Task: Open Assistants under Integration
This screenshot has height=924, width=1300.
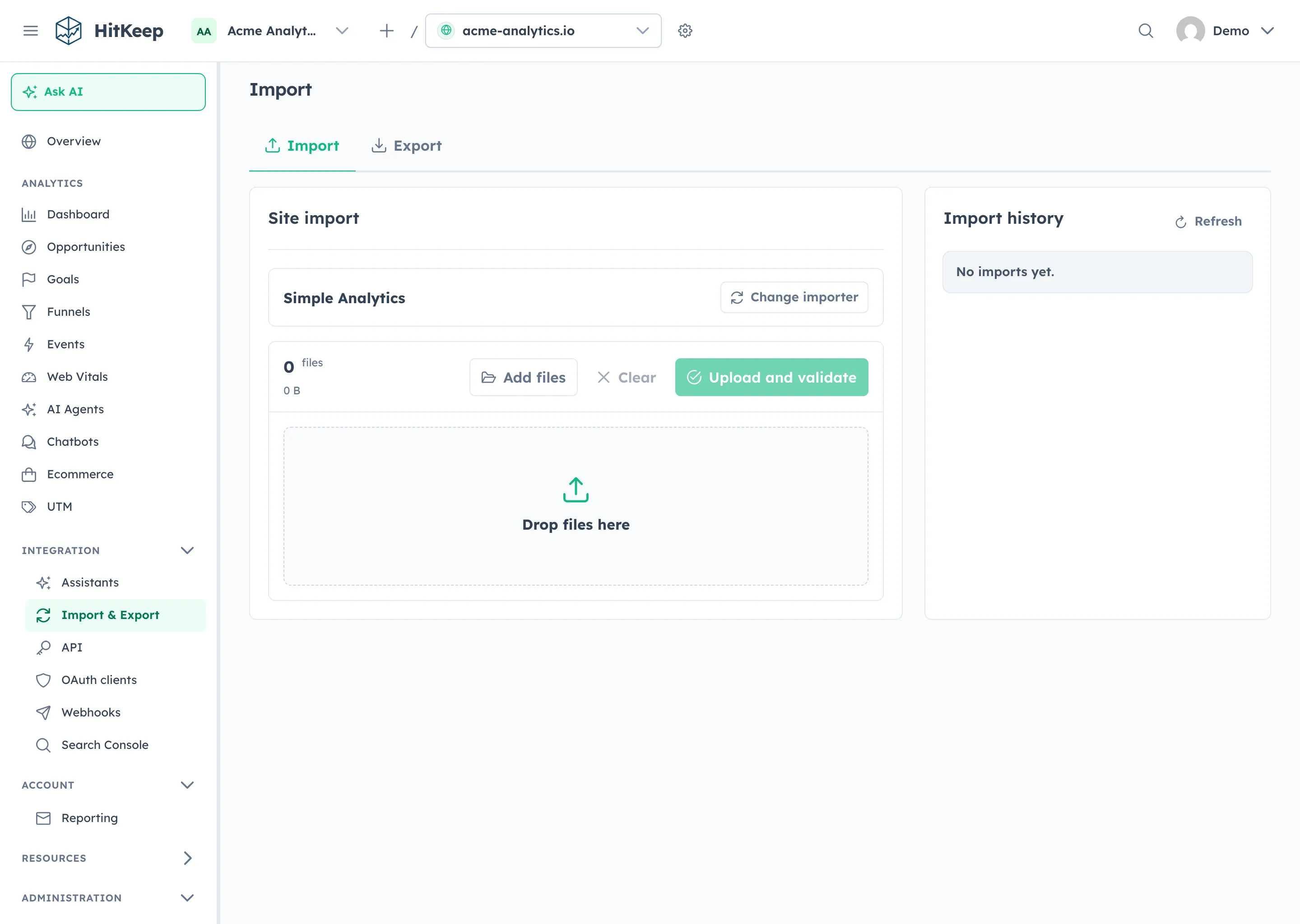Action: (x=116, y=582)
